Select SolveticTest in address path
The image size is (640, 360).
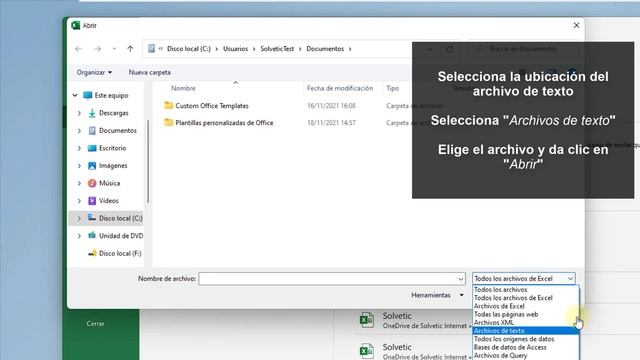[x=277, y=49]
